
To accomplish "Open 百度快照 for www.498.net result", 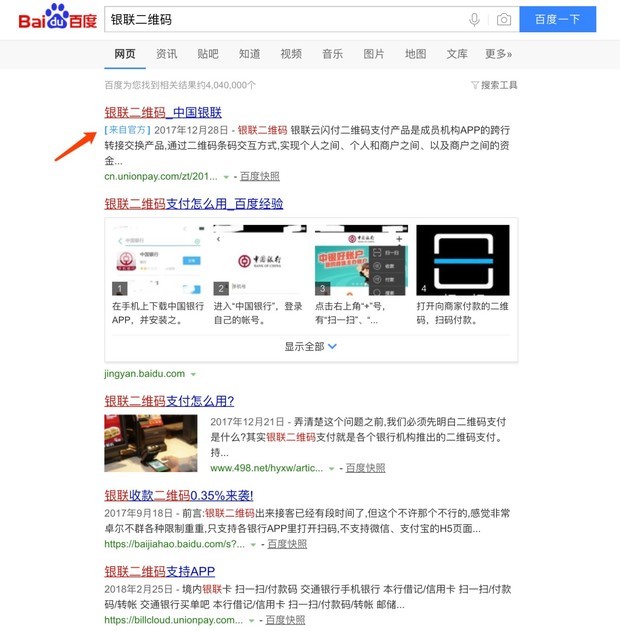I will [x=365, y=468].
